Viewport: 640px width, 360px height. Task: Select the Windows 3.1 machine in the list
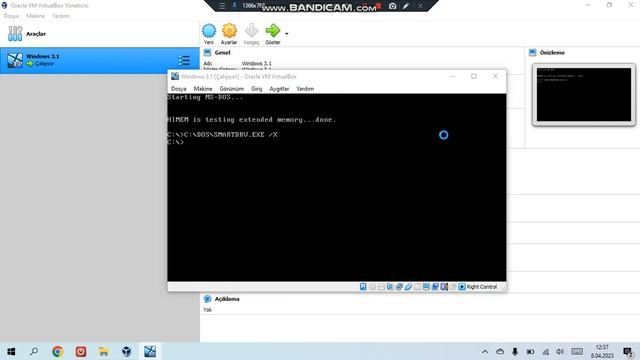pyautogui.click(x=100, y=60)
